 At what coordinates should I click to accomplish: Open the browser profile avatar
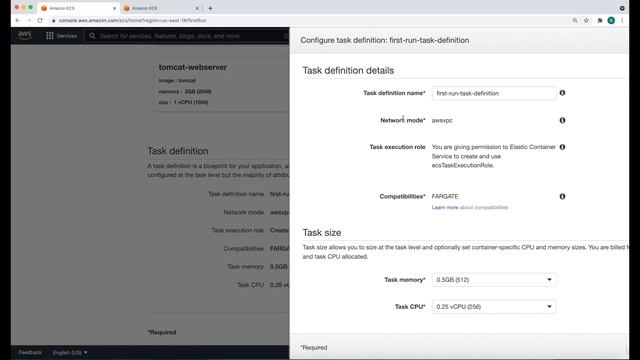click(611, 20)
